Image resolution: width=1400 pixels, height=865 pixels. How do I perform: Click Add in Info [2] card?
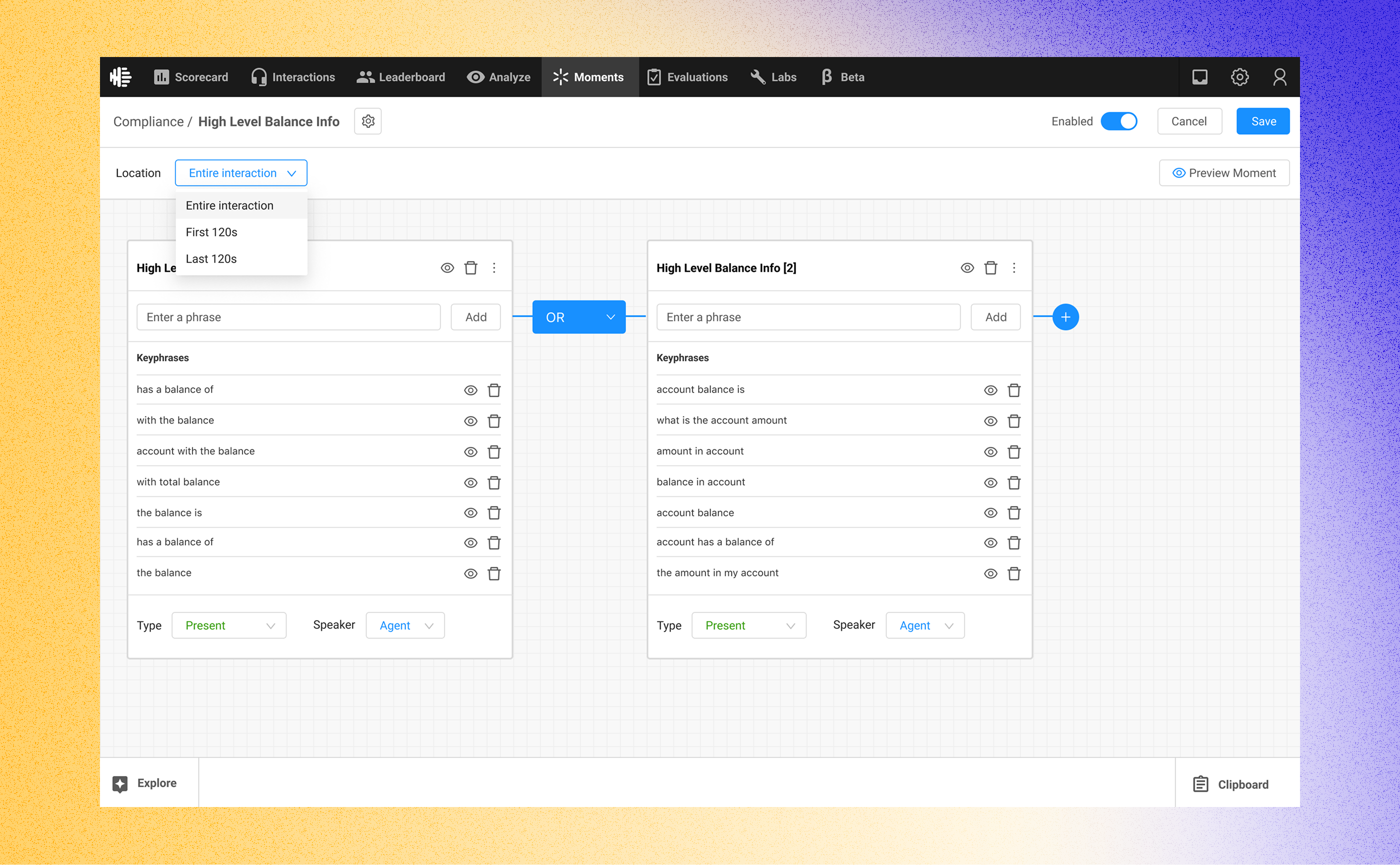point(995,317)
